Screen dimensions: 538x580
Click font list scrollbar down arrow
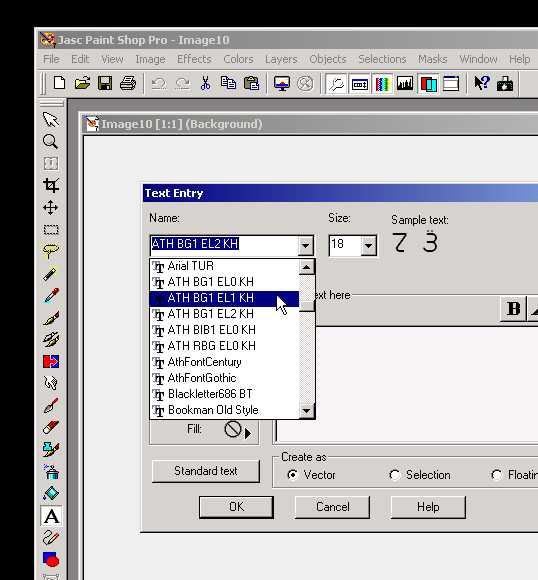(306, 411)
